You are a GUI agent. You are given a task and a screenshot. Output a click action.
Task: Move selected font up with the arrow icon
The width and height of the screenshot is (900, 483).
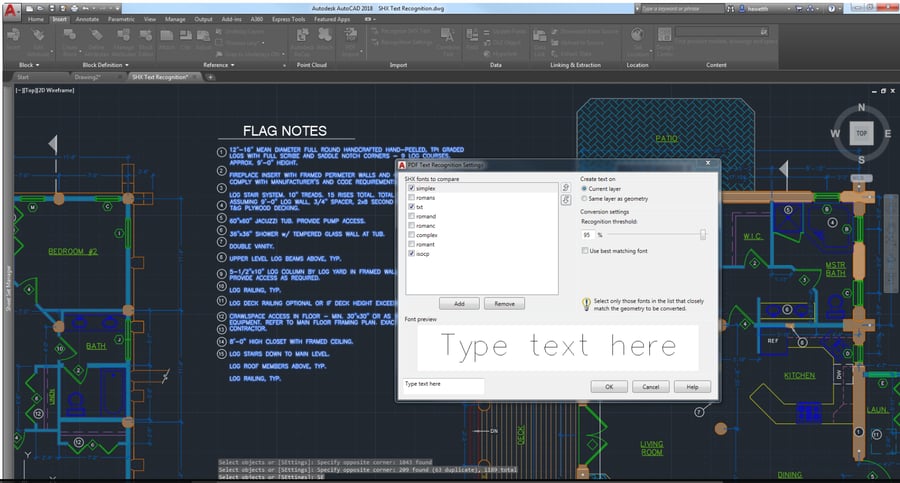pos(566,188)
